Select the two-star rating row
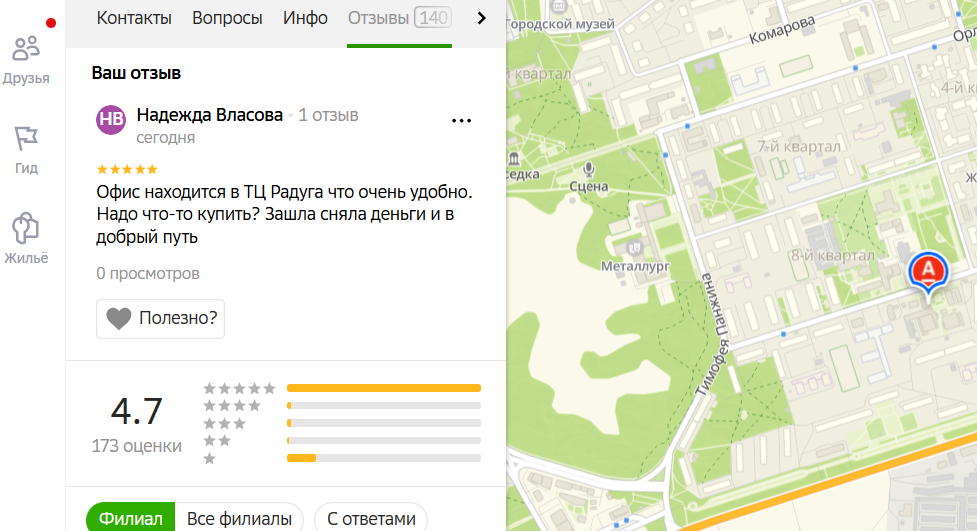977x531 pixels. [342, 441]
